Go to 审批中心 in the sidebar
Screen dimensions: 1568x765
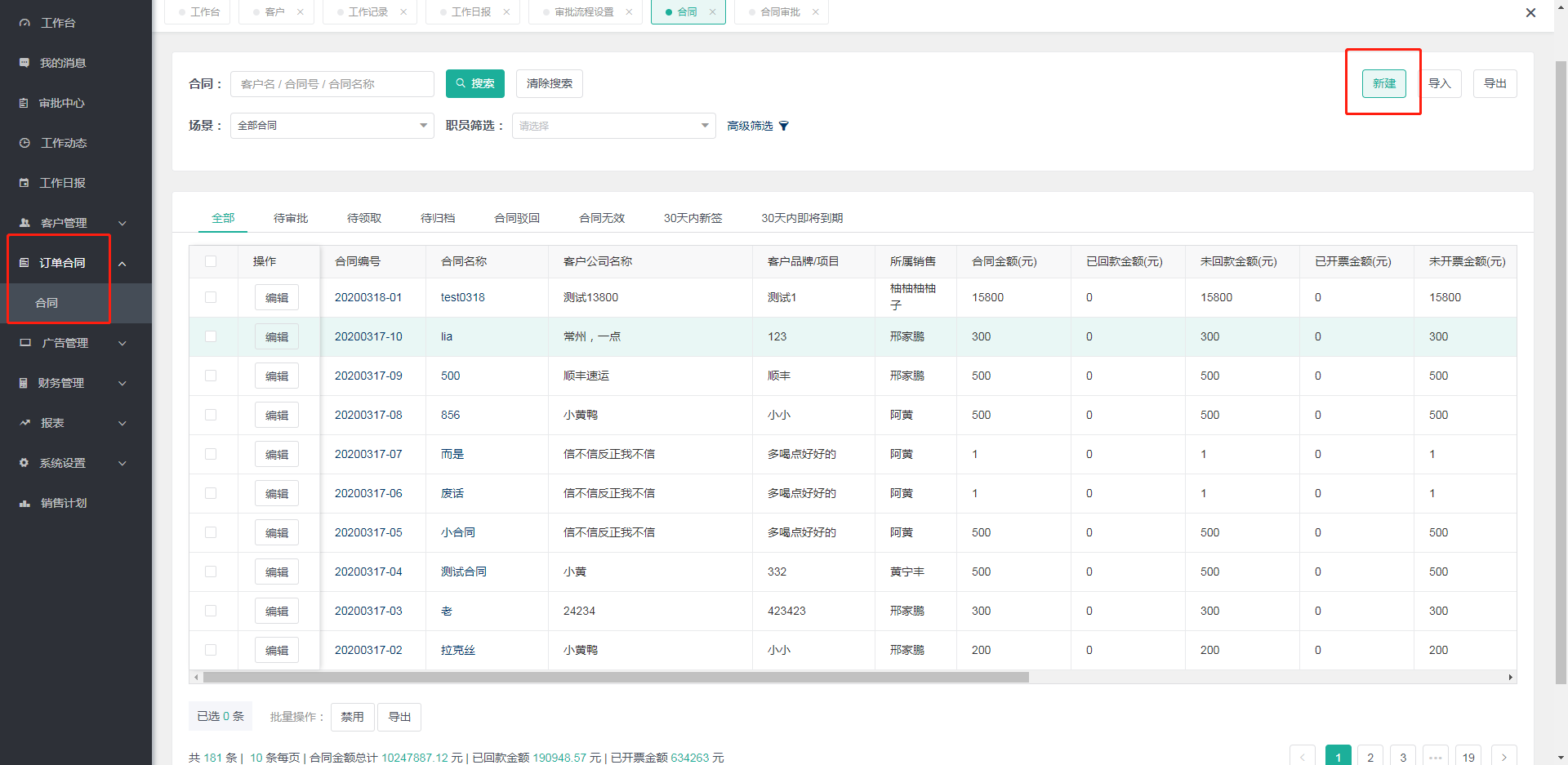(x=61, y=103)
